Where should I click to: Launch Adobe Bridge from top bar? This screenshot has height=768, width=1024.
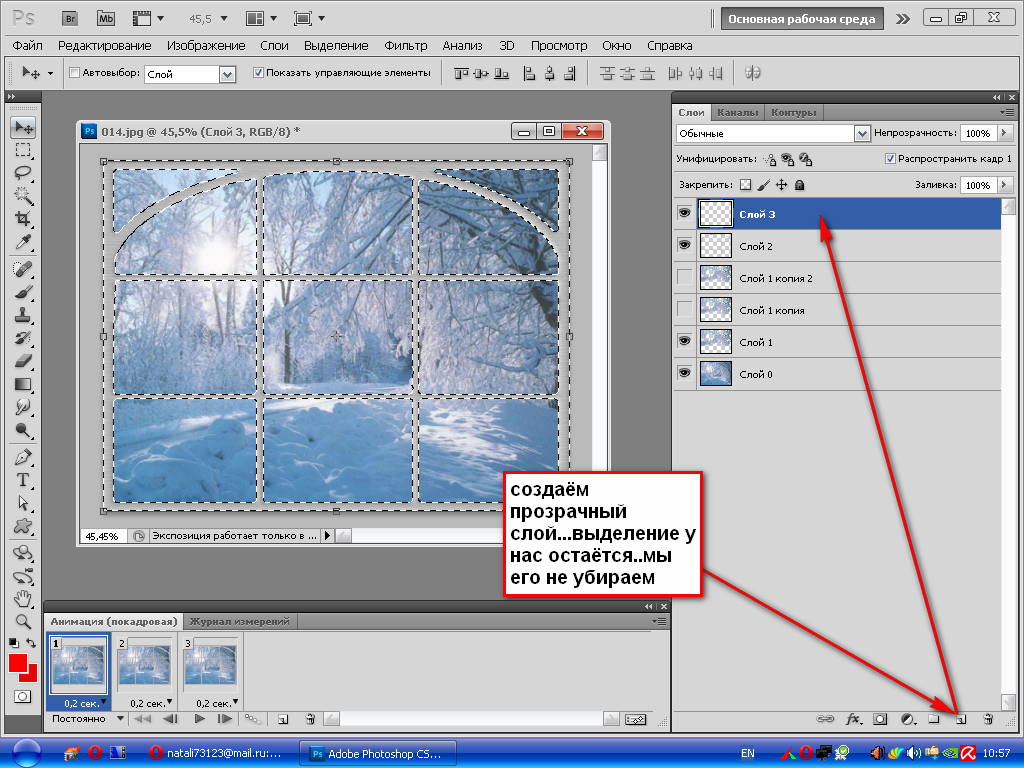[x=70, y=18]
